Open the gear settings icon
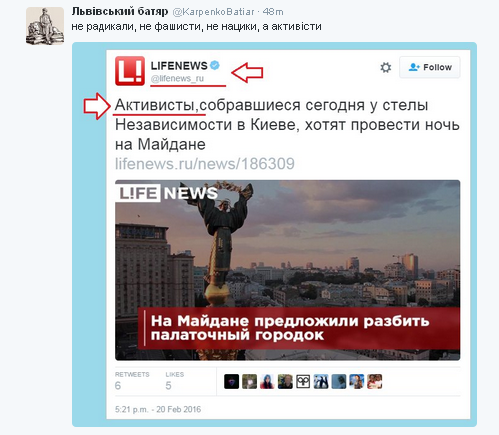Viewport: 499px width, 435px height. coord(386,67)
